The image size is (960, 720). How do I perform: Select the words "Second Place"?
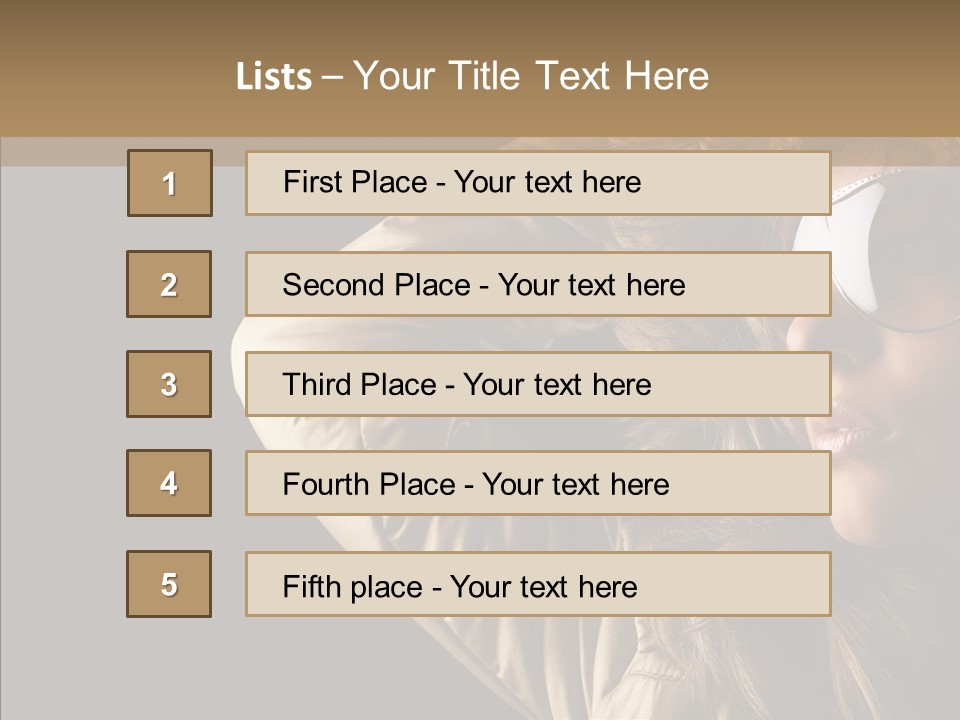[376, 285]
